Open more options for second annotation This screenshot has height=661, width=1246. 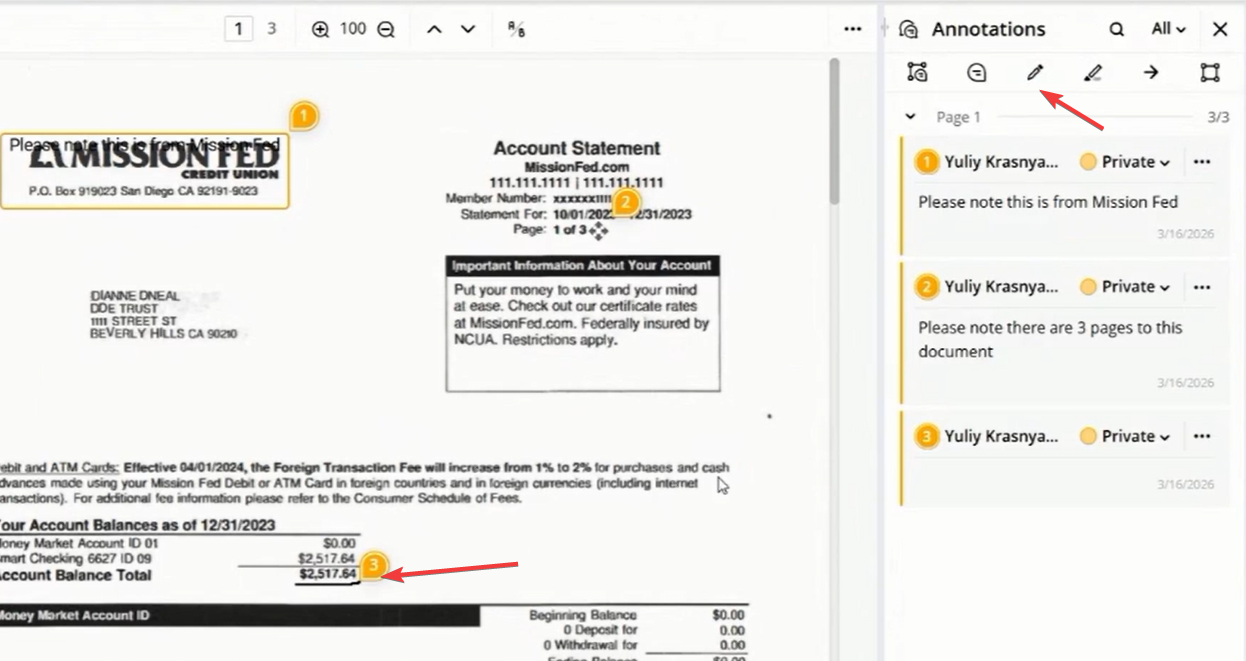click(1202, 287)
